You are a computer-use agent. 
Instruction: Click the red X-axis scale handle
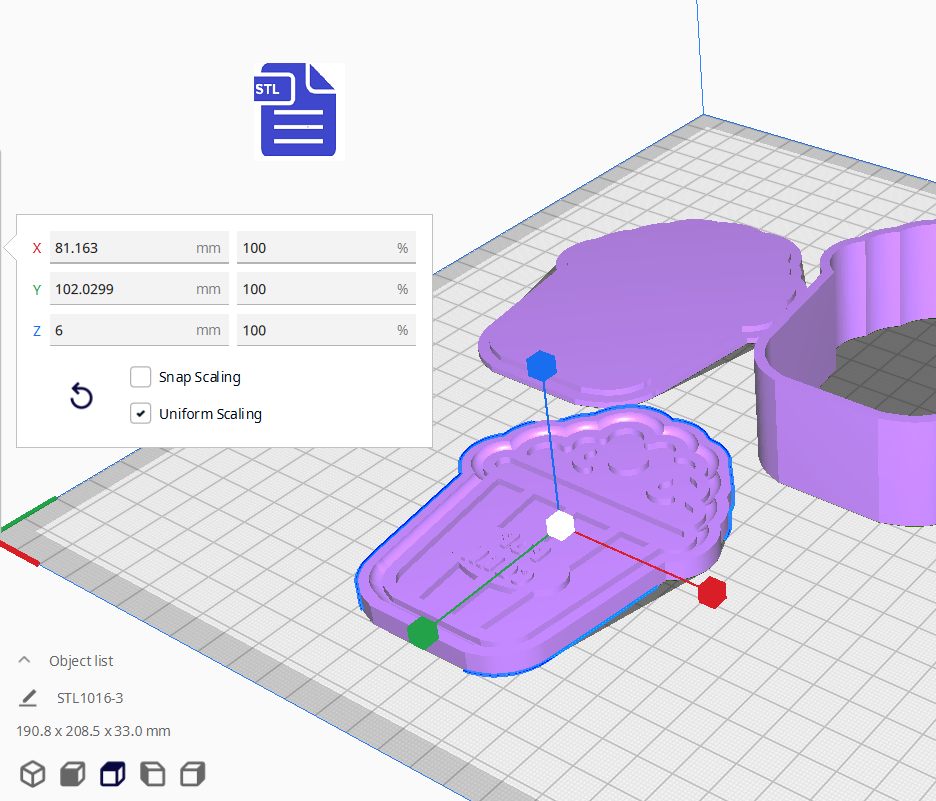(711, 592)
